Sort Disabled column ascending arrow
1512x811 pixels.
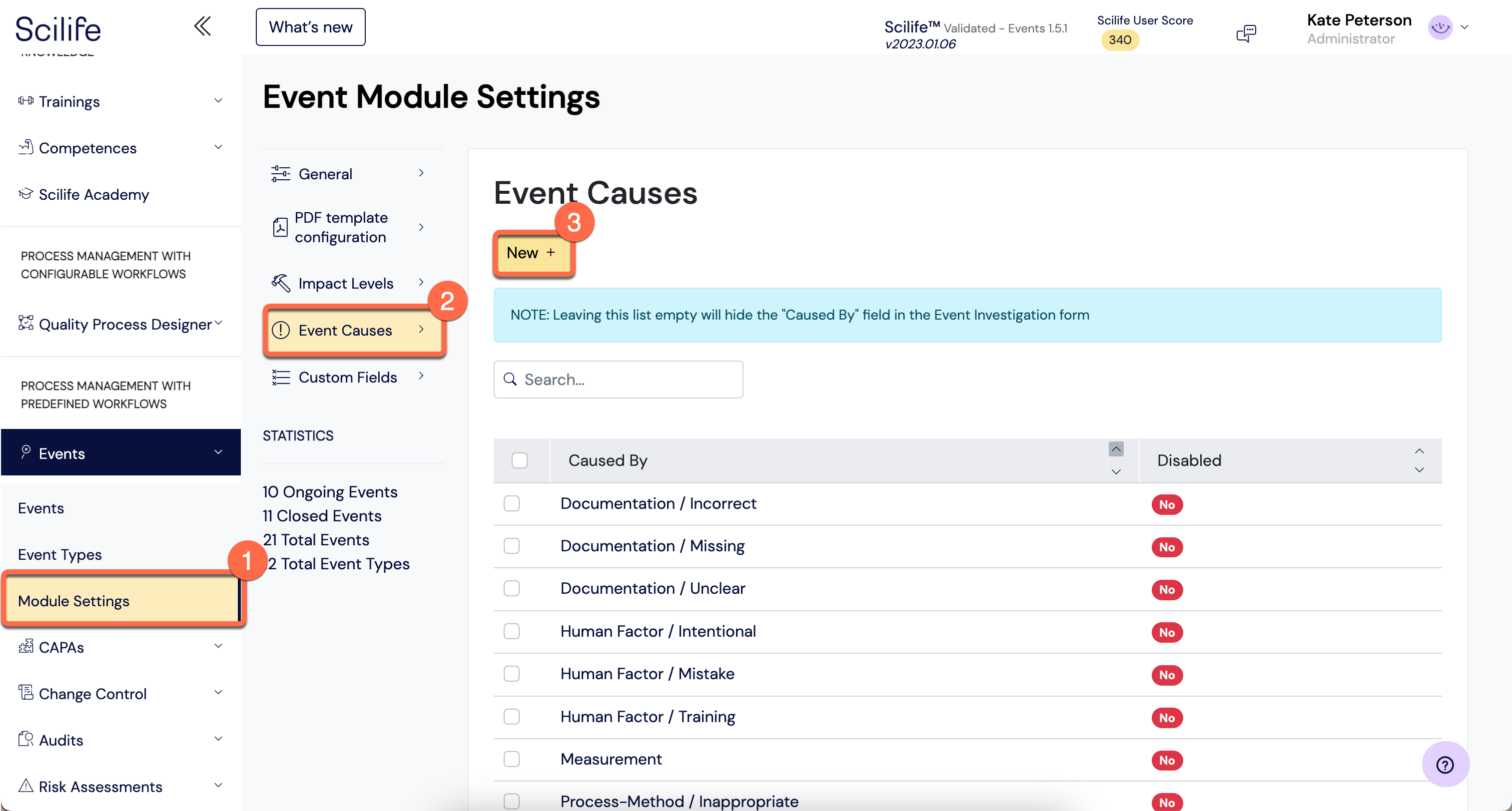[x=1419, y=450]
